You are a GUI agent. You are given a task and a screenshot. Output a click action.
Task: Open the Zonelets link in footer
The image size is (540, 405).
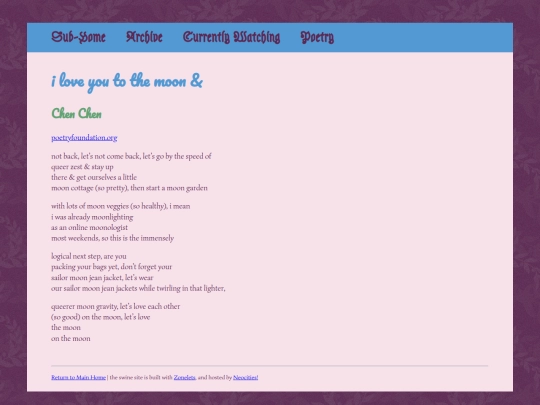click(x=185, y=377)
